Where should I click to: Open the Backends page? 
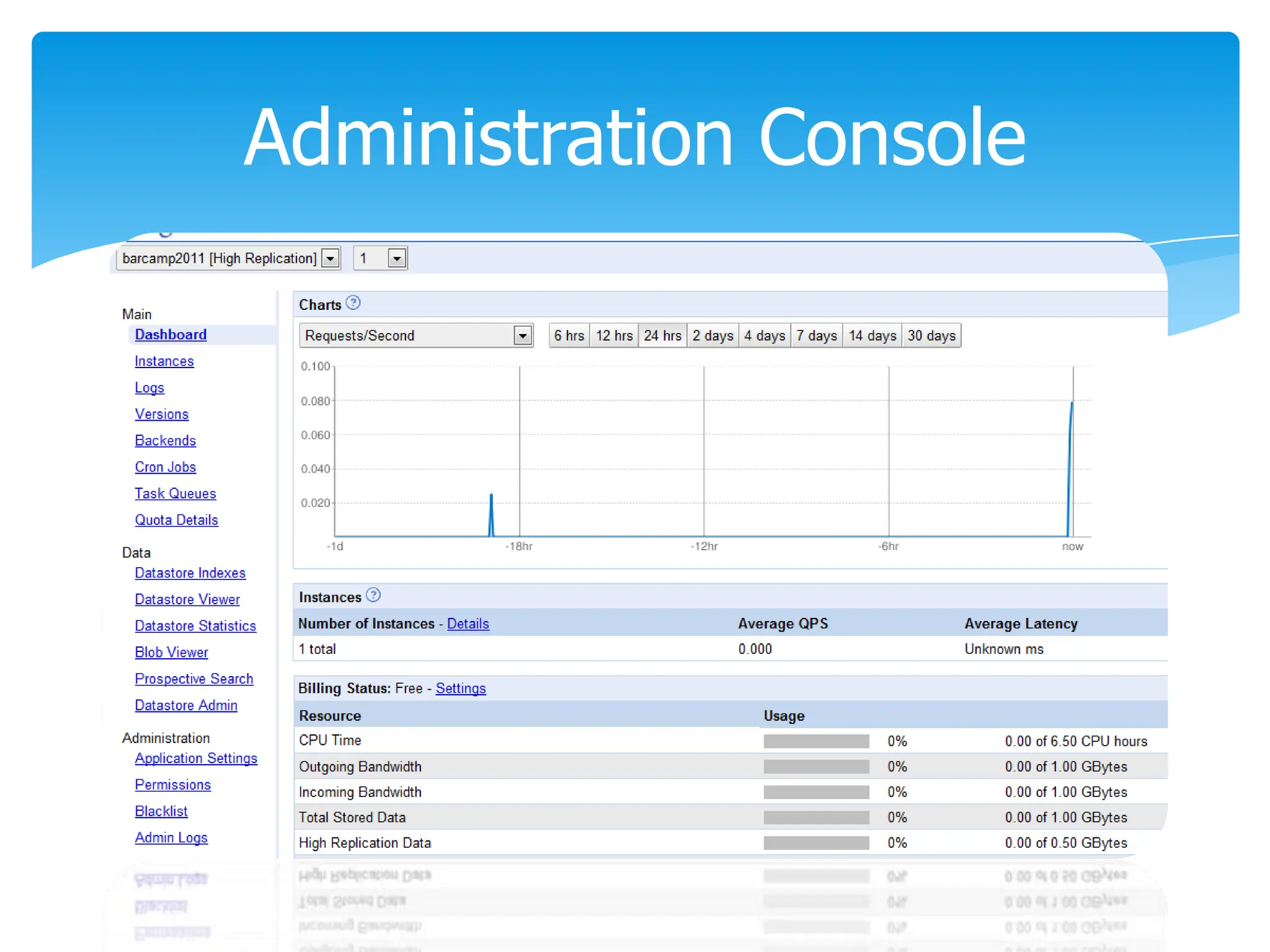pyautogui.click(x=166, y=441)
